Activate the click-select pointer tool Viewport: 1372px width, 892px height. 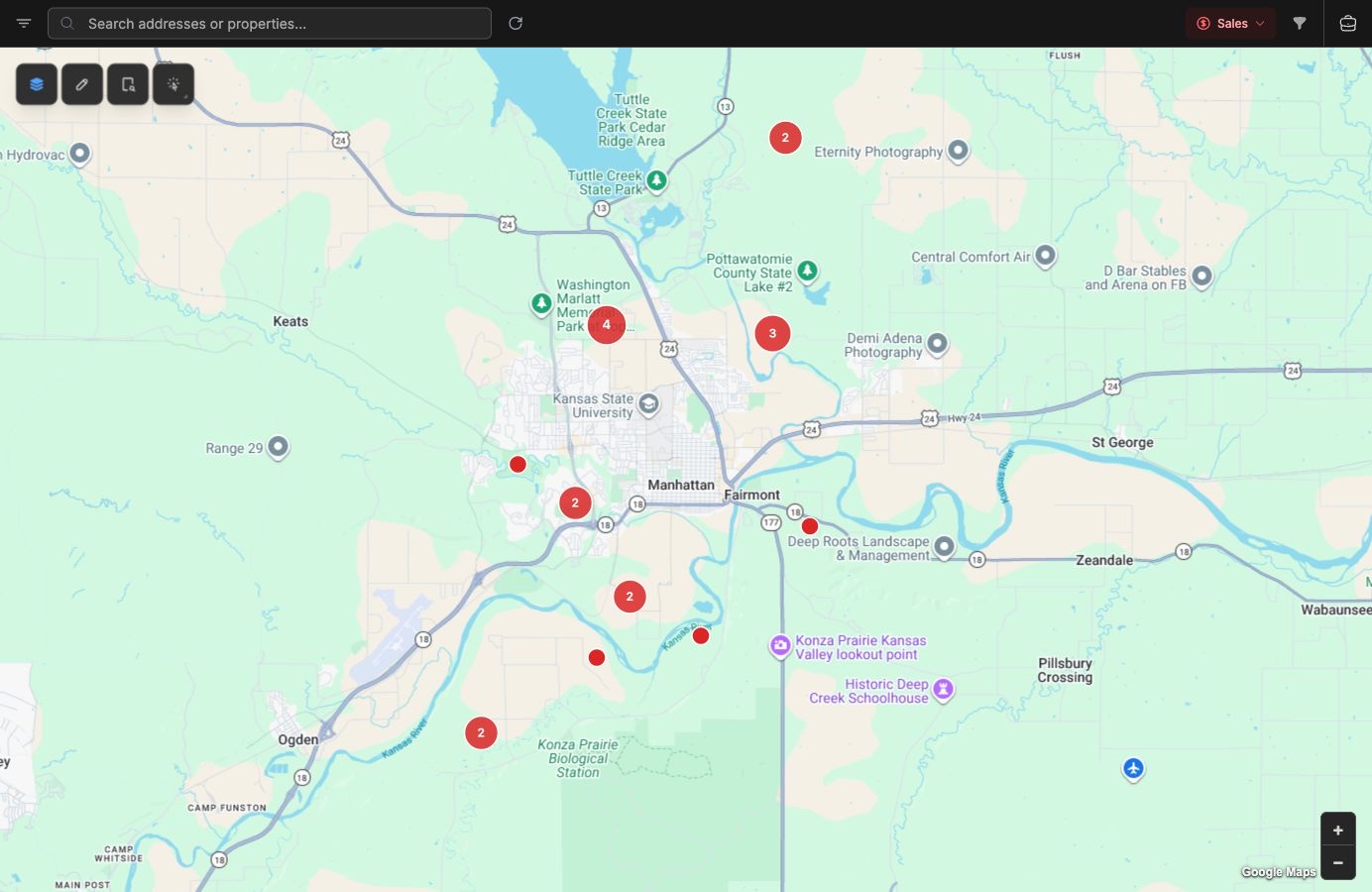(173, 84)
